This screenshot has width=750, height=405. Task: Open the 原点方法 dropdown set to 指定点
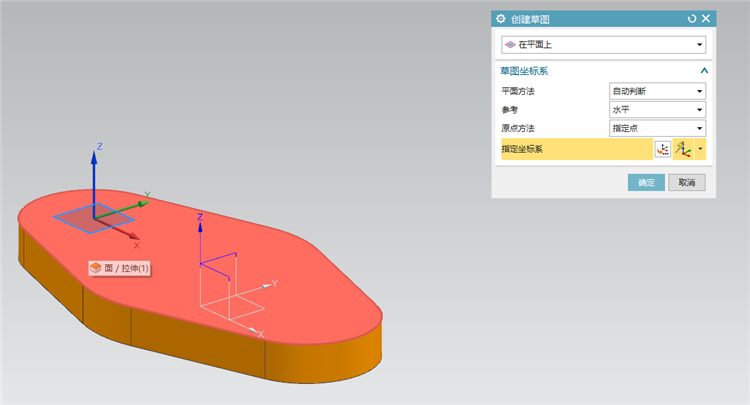[x=657, y=128]
